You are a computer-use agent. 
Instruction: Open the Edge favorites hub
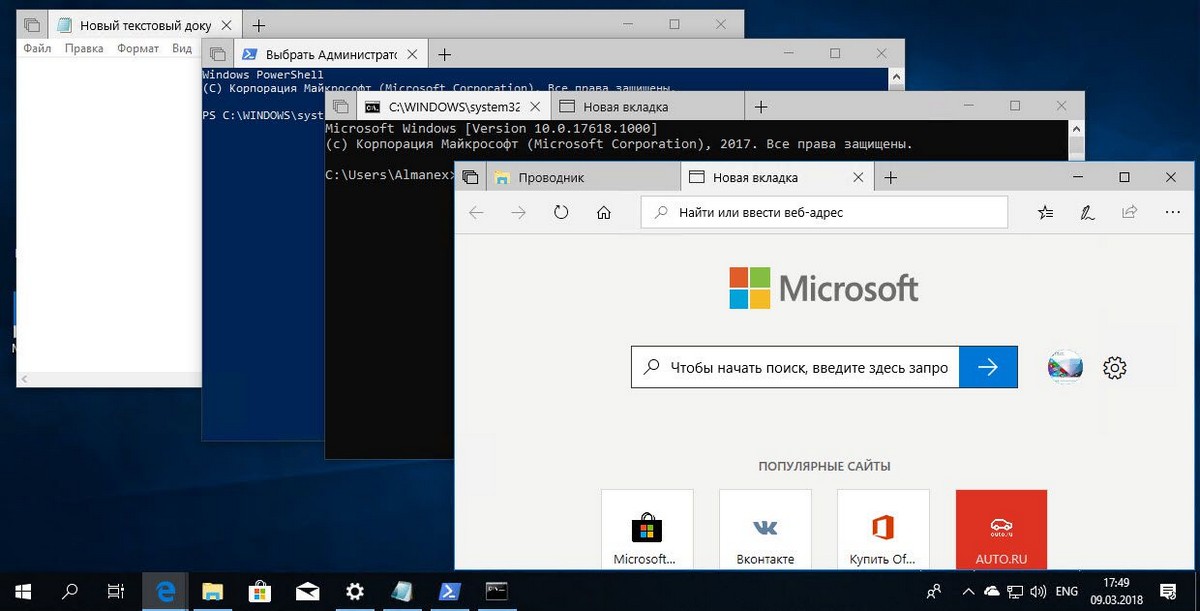[x=1045, y=212]
